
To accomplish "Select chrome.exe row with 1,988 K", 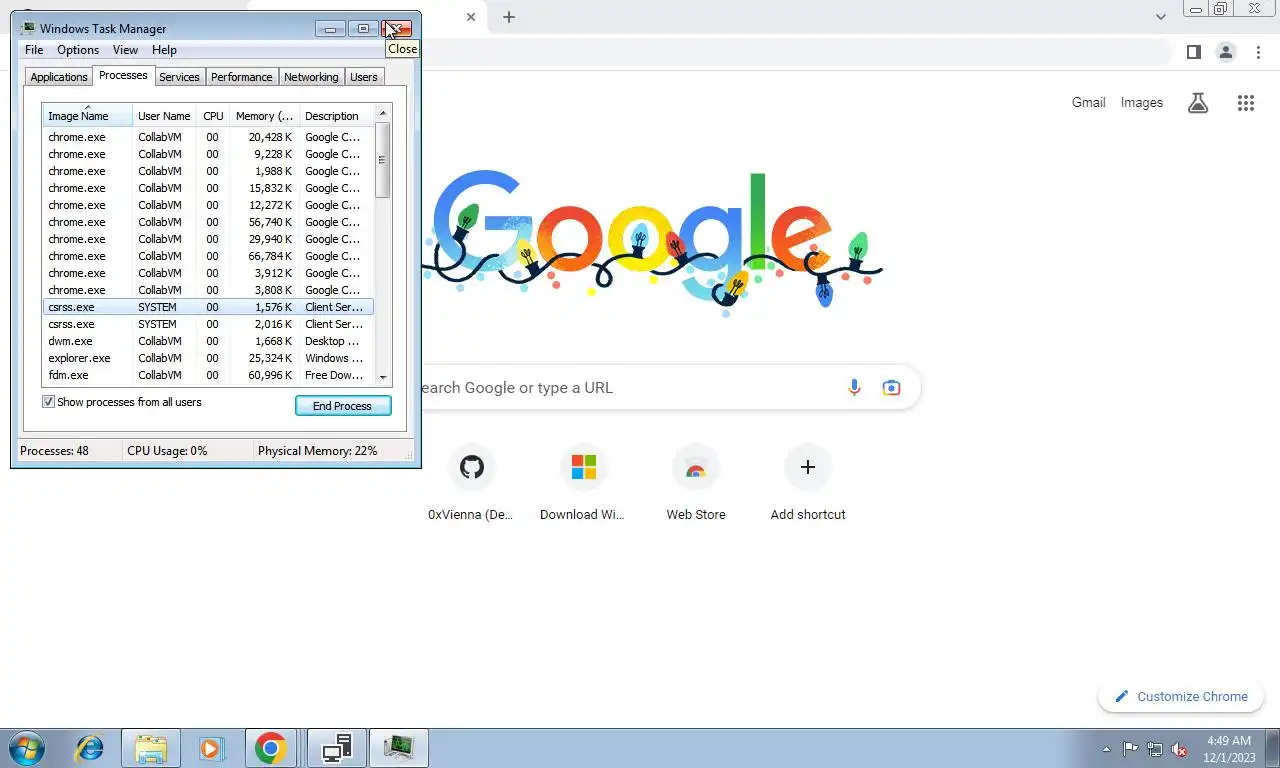I will pos(208,171).
